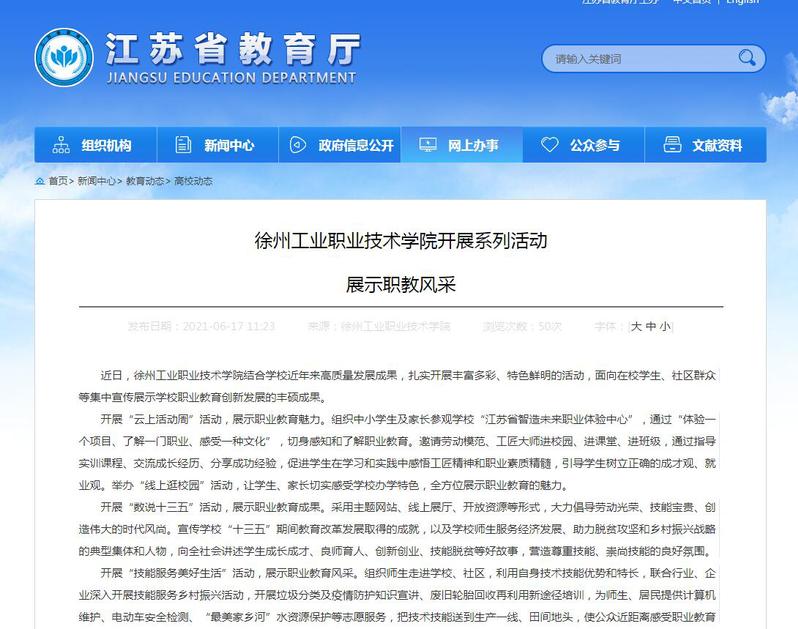Screen dimensions: 798x629
Task: Click the Jiangsu Education Department logo
Action: click(x=65, y=58)
